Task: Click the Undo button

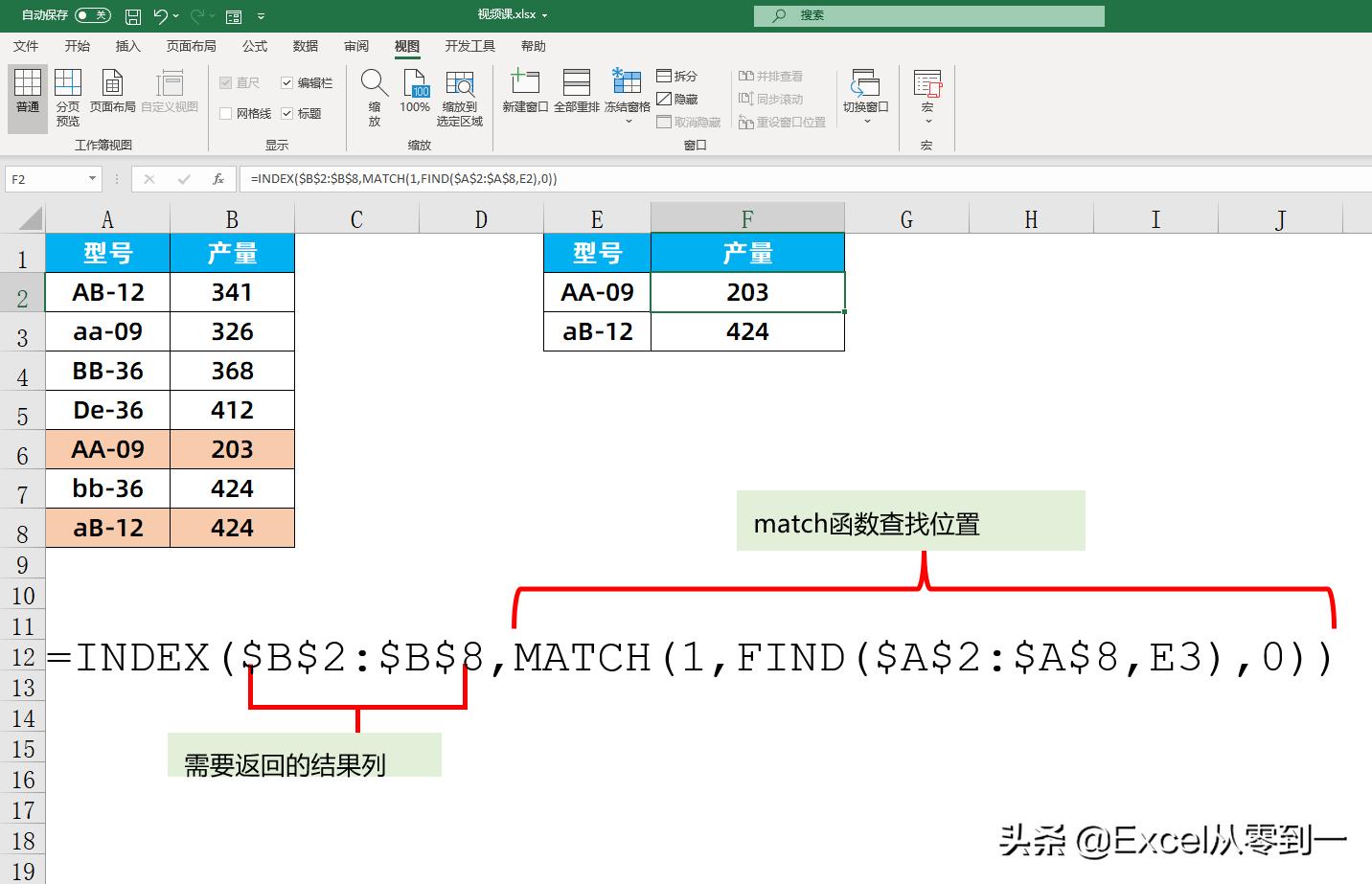Action: pos(159,14)
